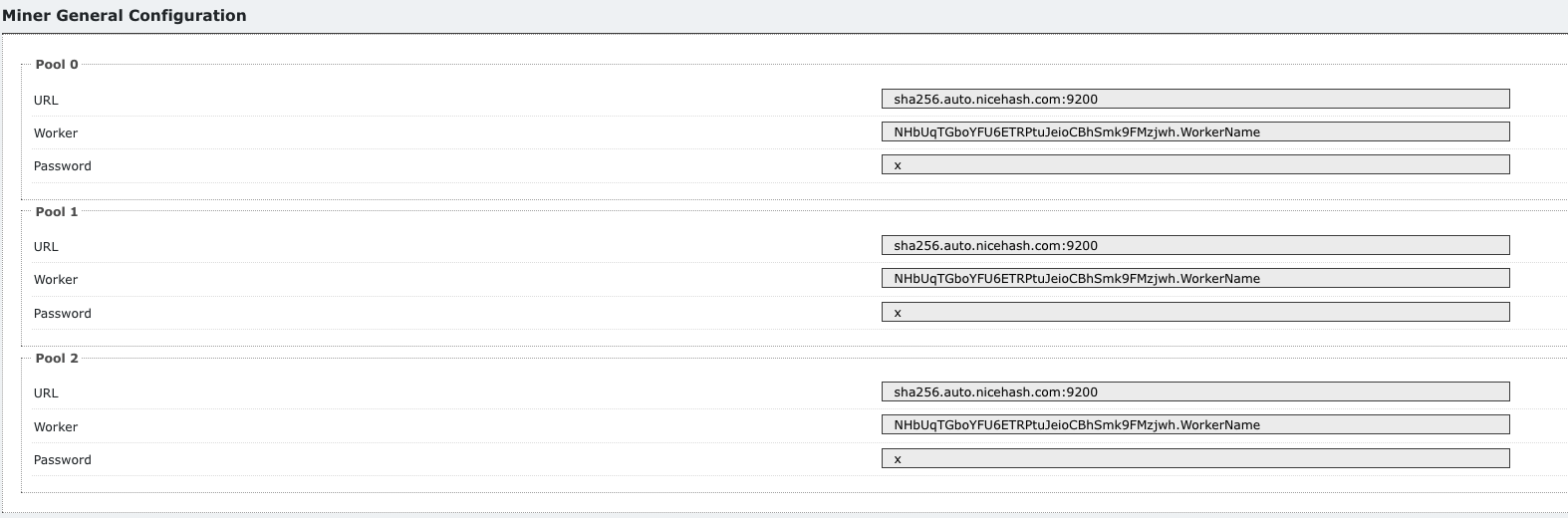Click the Password label under Pool 1
1568x518 pixels.
[x=63, y=314]
